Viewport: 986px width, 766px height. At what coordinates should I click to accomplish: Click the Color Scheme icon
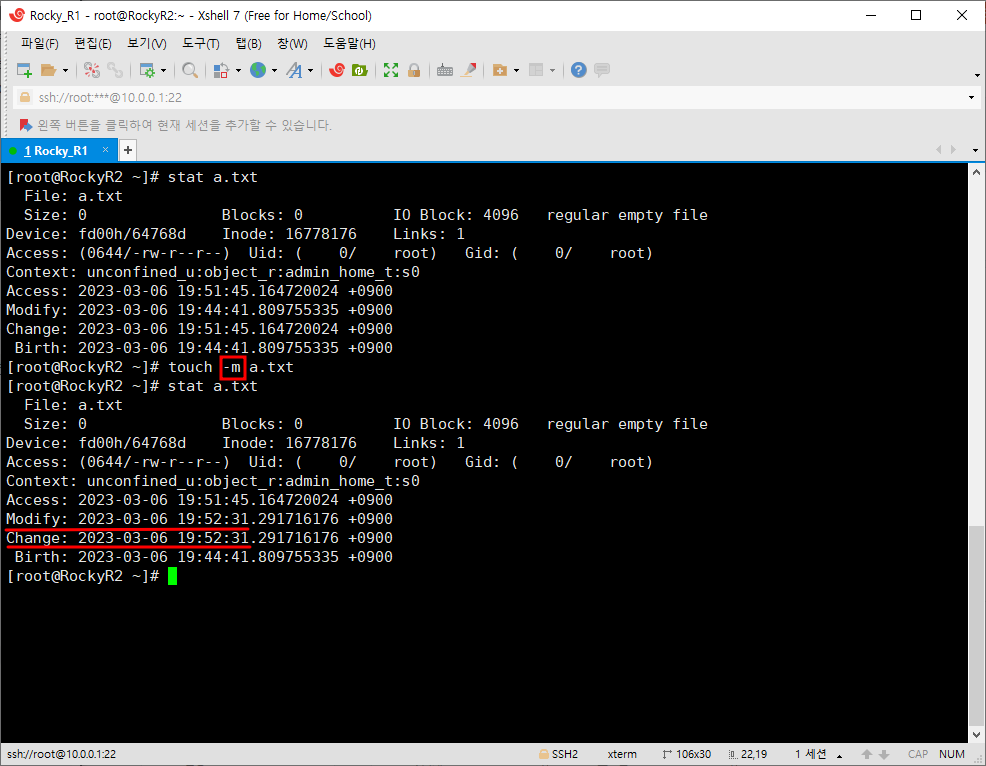click(221, 70)
